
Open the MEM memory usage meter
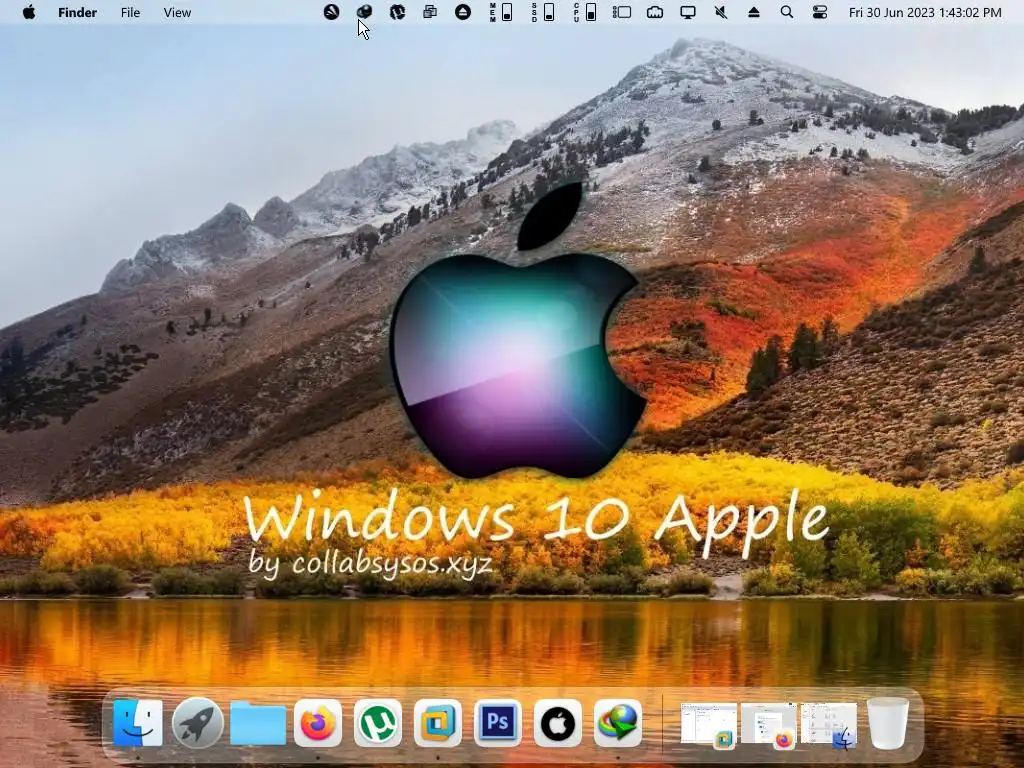501,12
